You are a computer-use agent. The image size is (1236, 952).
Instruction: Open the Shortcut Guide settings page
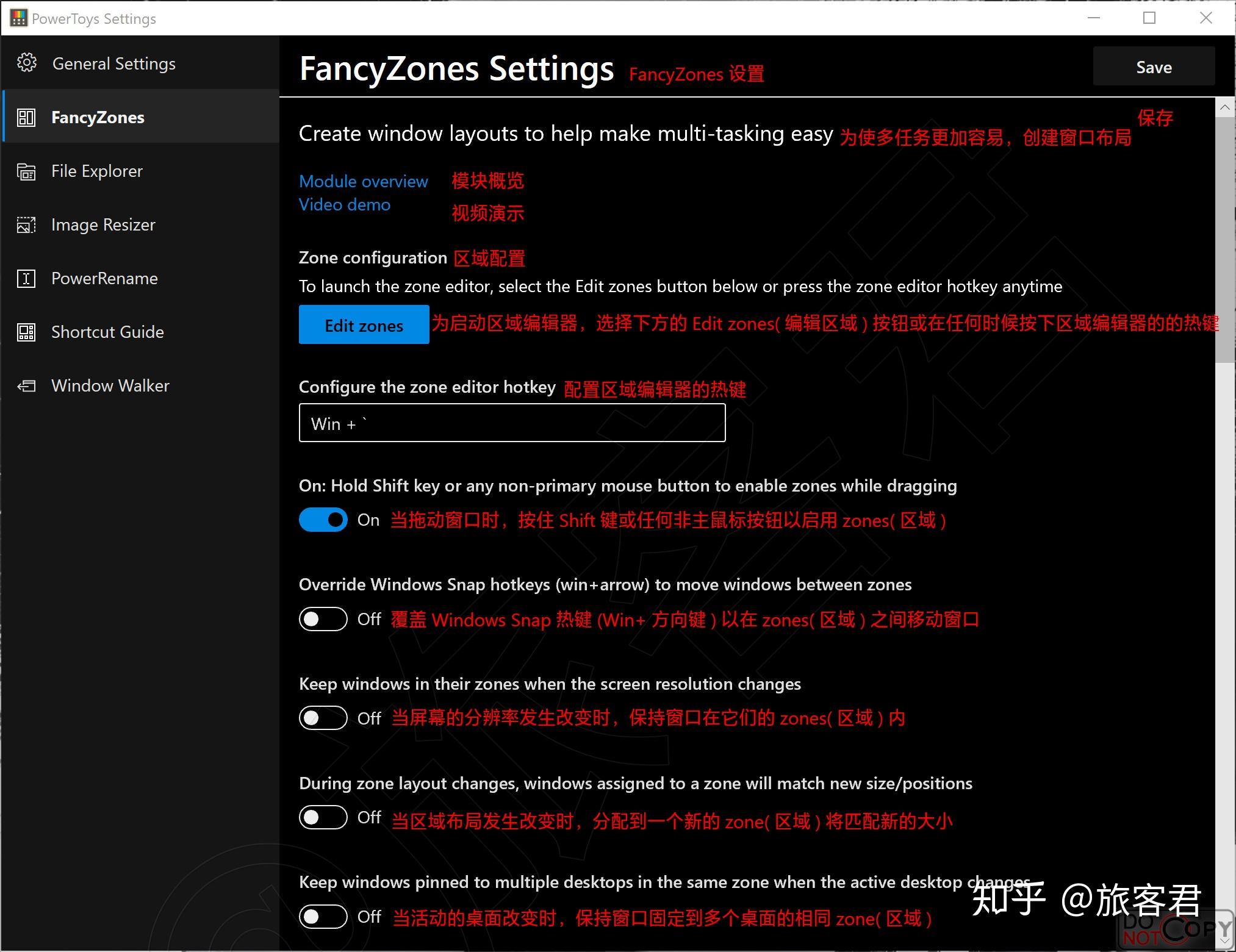point(107,332)
